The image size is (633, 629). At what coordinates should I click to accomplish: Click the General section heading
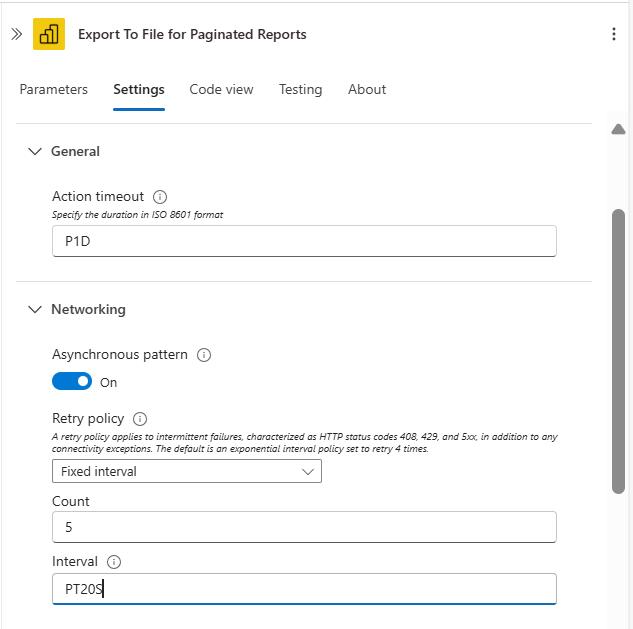pyautogui.click(x=75, y=151)
